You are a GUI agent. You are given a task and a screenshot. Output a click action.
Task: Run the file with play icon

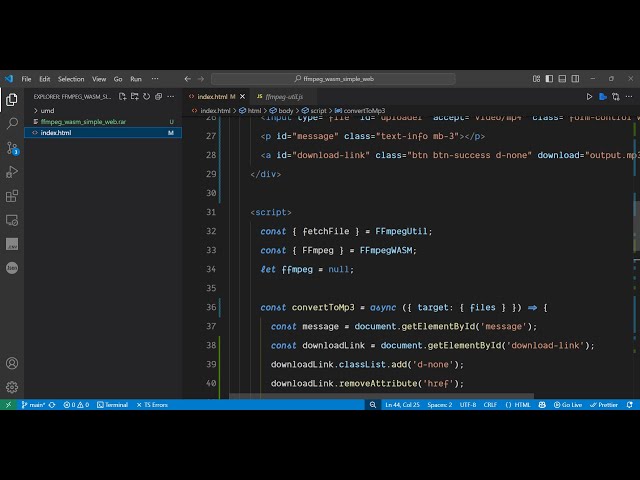[589, 97]
